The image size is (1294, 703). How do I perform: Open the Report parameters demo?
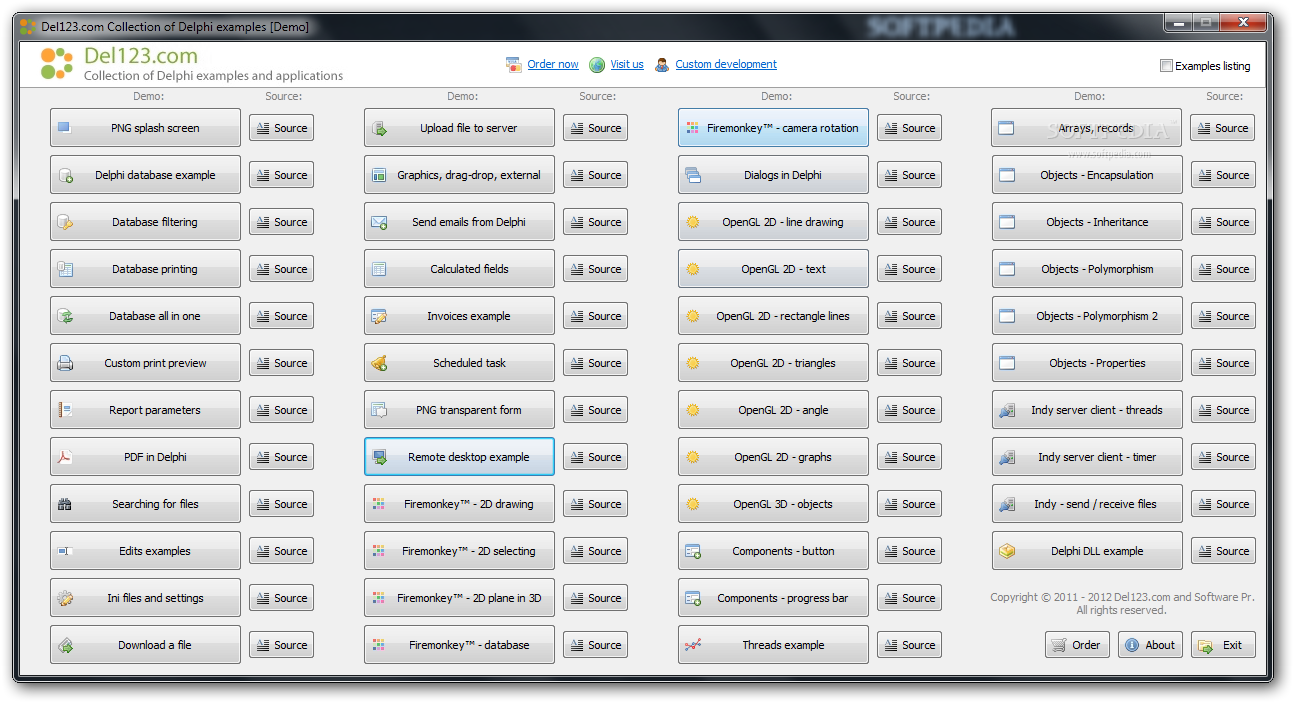pos(145,410)
